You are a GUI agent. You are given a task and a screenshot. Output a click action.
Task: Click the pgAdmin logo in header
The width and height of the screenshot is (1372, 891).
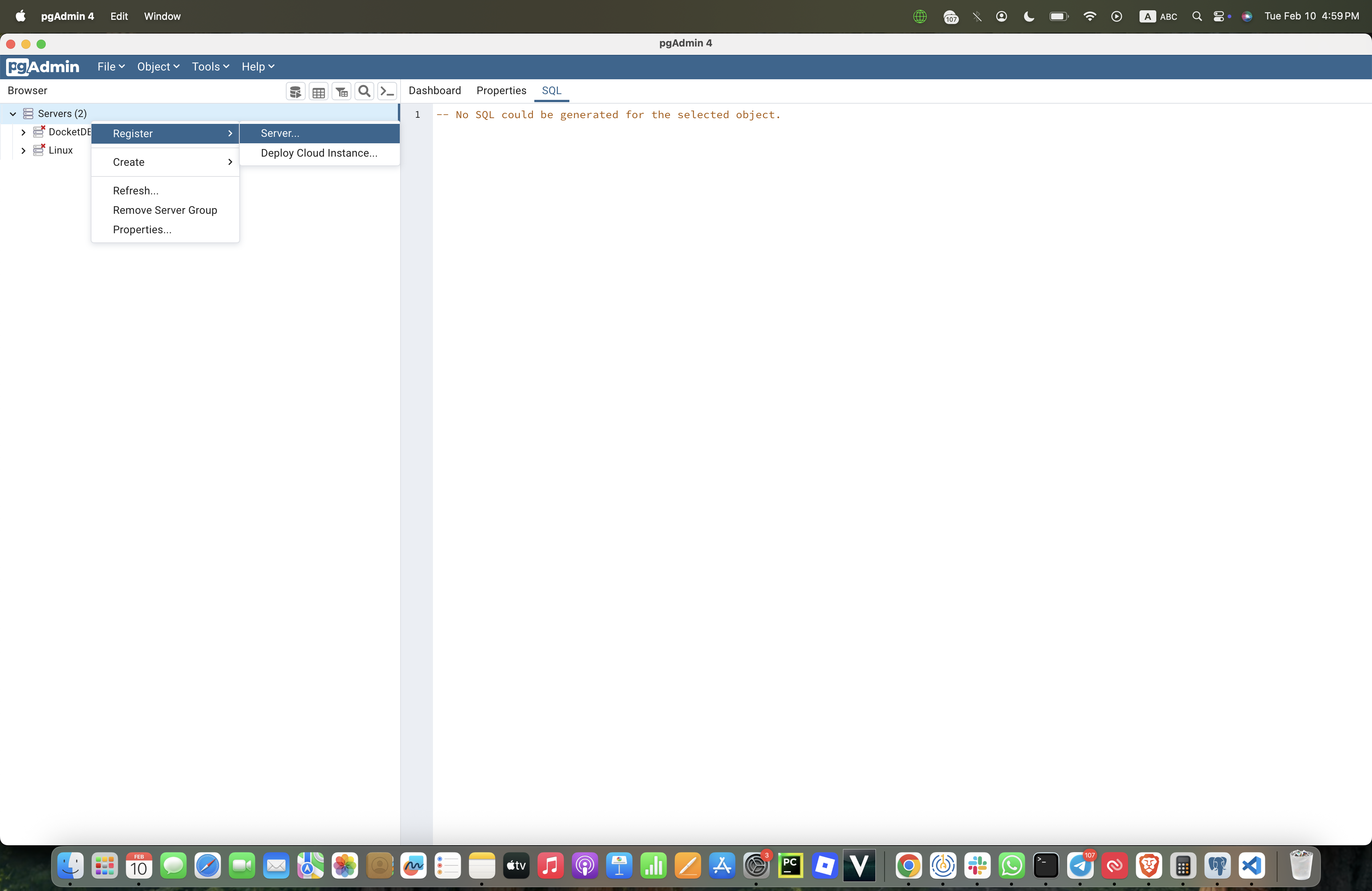coord(43,67)
